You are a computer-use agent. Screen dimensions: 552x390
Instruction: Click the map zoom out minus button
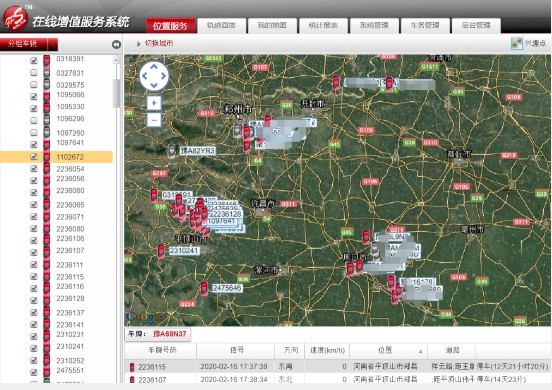154,120
